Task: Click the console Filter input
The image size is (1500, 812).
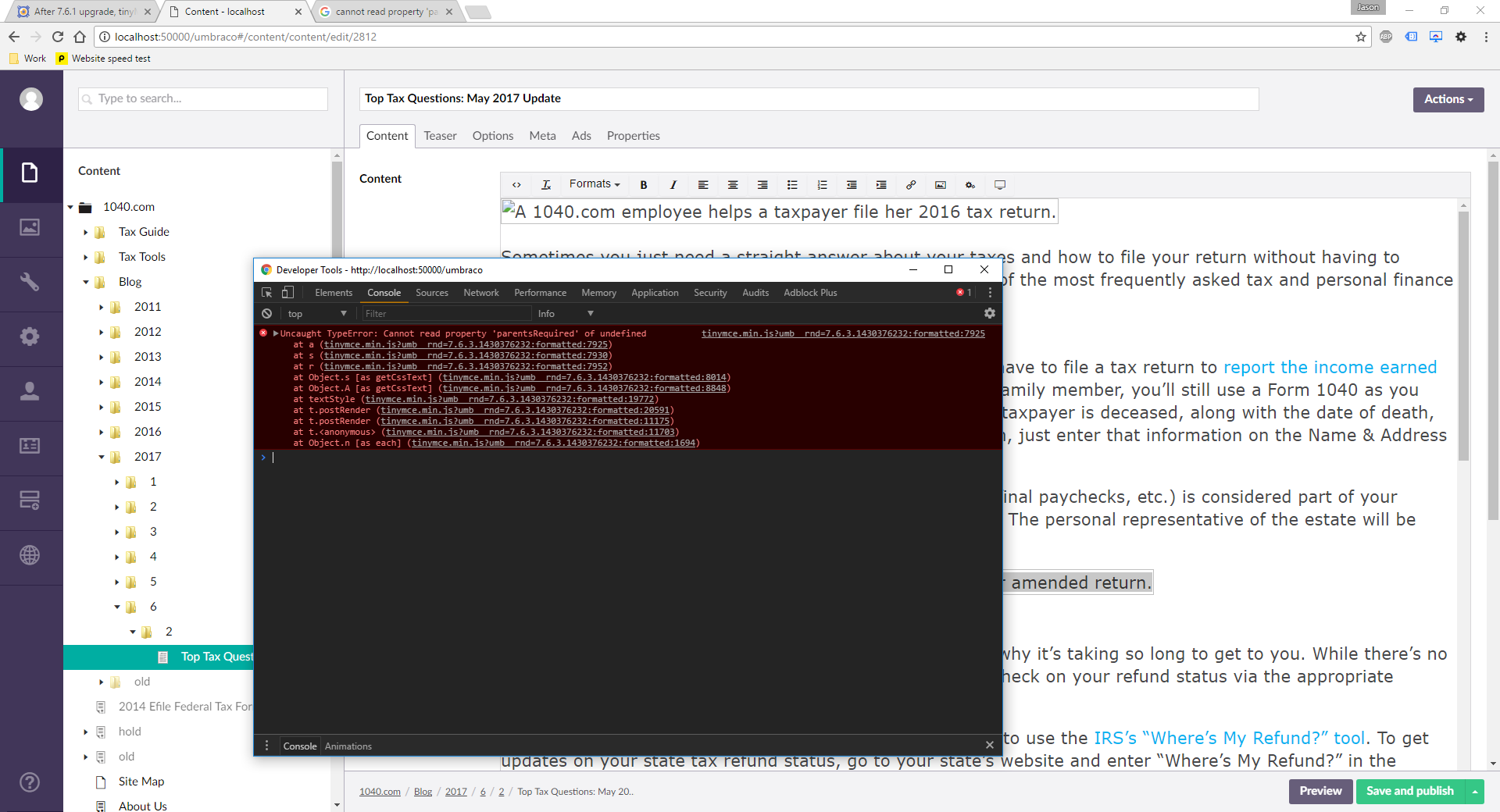Action: click(x=445, y=313)
